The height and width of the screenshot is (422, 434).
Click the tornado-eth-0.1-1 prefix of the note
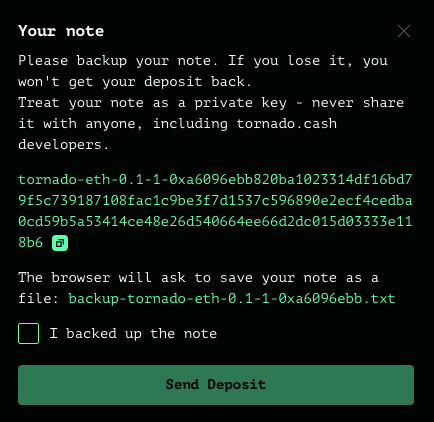pyautogui.click(x=85, y=180)
